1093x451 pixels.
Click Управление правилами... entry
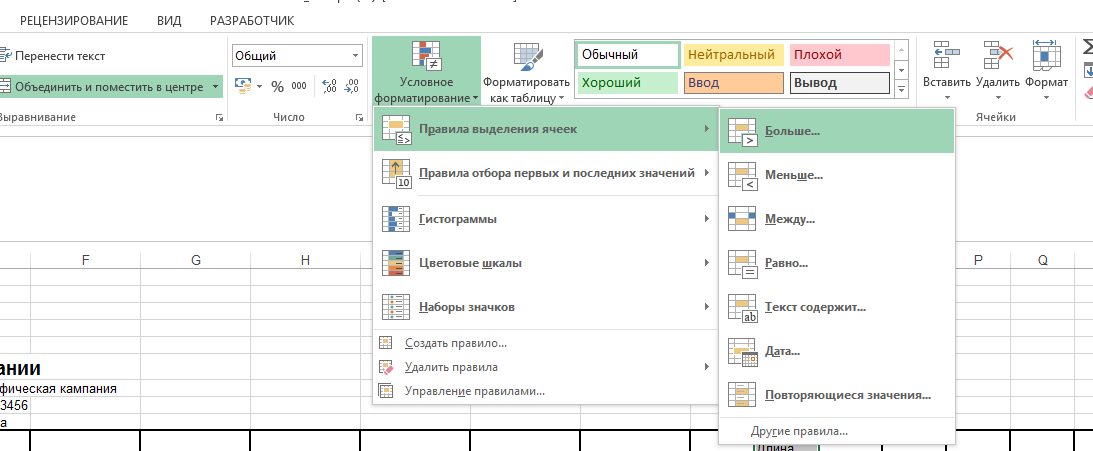475,391
